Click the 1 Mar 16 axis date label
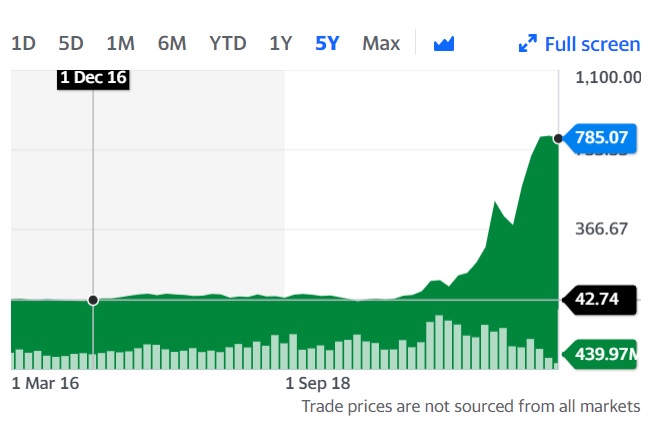649x437 pixels. click(45, 382)
